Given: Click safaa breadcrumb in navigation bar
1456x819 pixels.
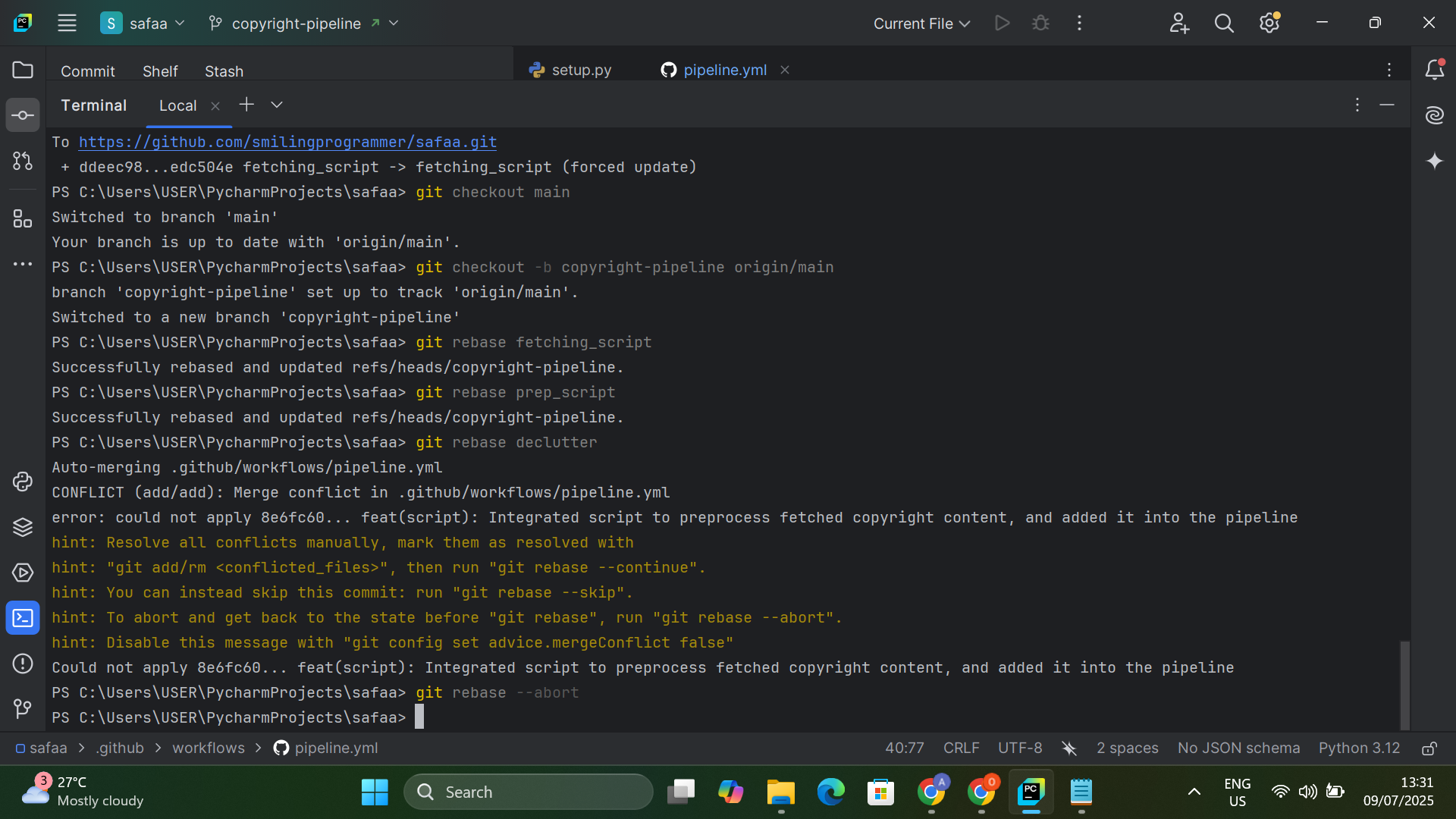Looking at the screenshot, I should click(41, 748).
